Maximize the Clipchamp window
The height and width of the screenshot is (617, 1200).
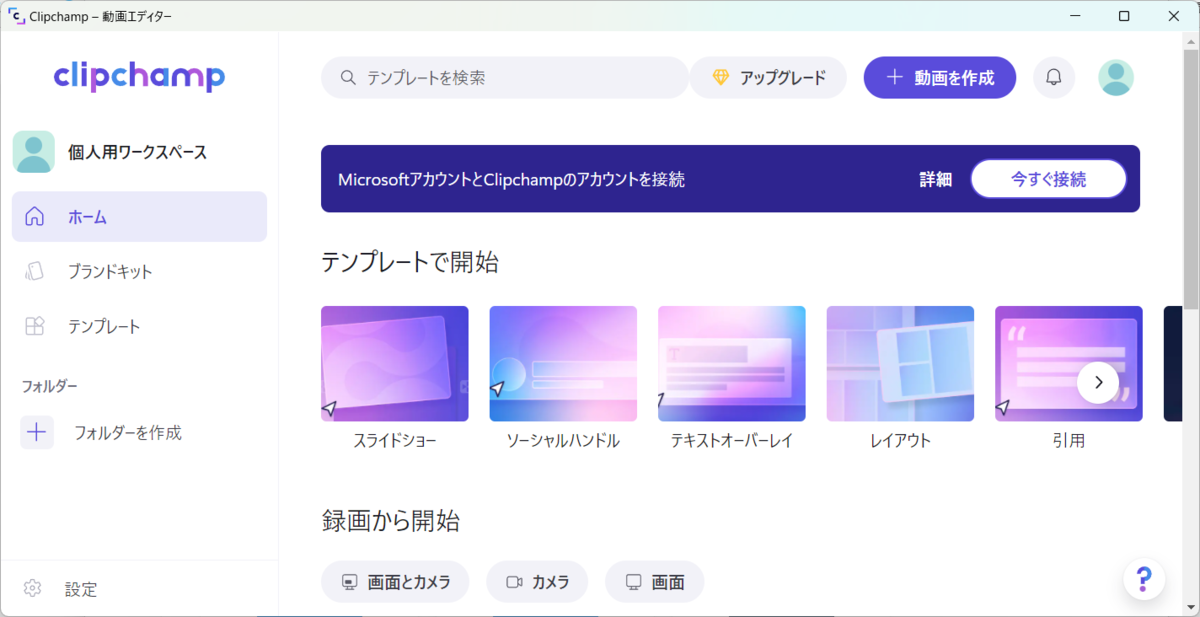pos(1124,15)
